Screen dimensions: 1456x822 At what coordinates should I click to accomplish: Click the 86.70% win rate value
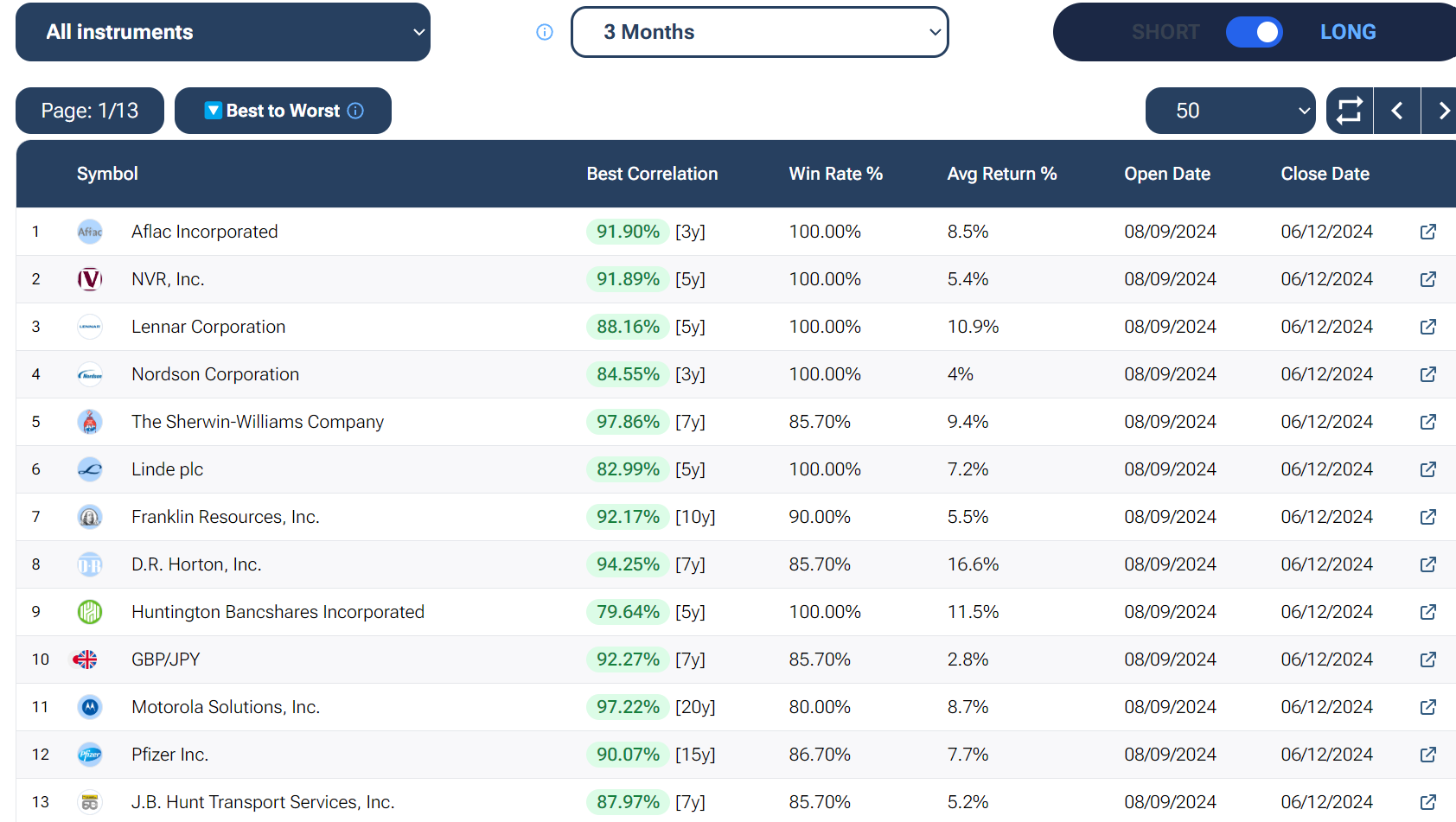[820, 755]
